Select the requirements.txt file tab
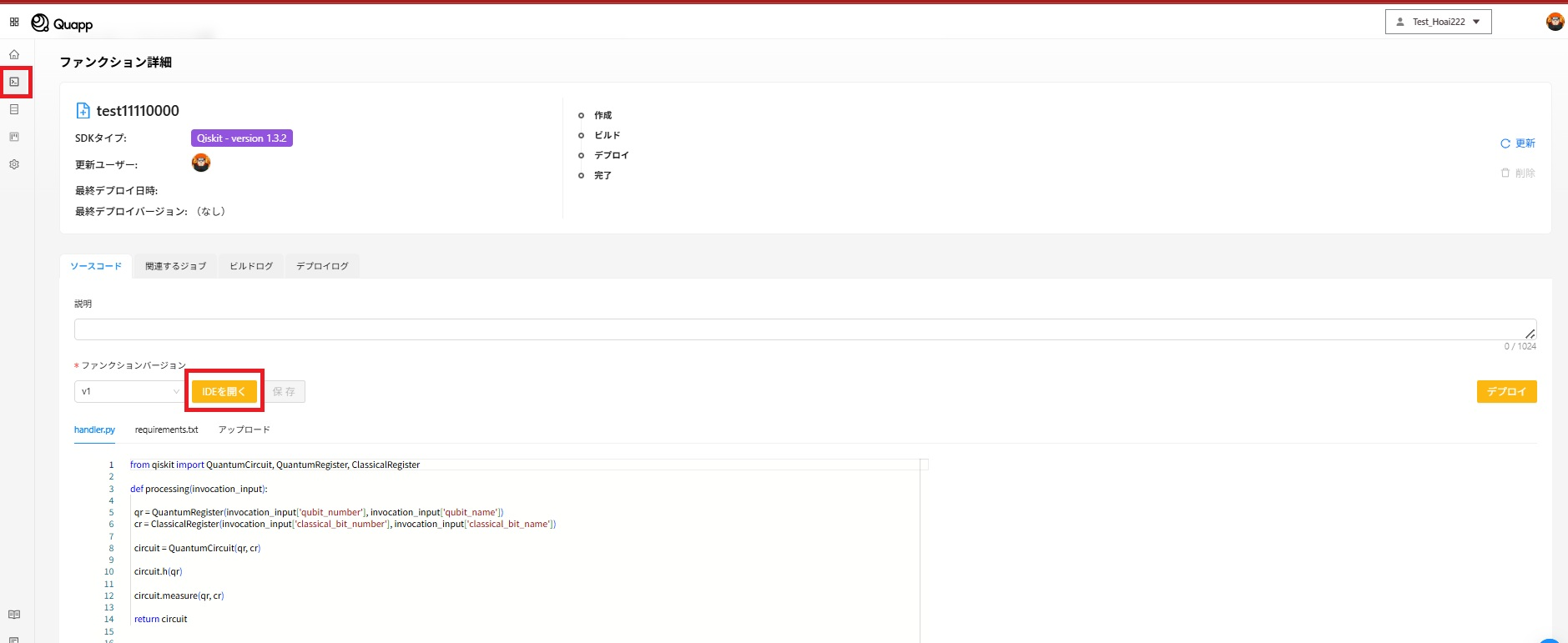This screenshot has width=1568, height=643. pyautogui.click(x=166, y=430)
